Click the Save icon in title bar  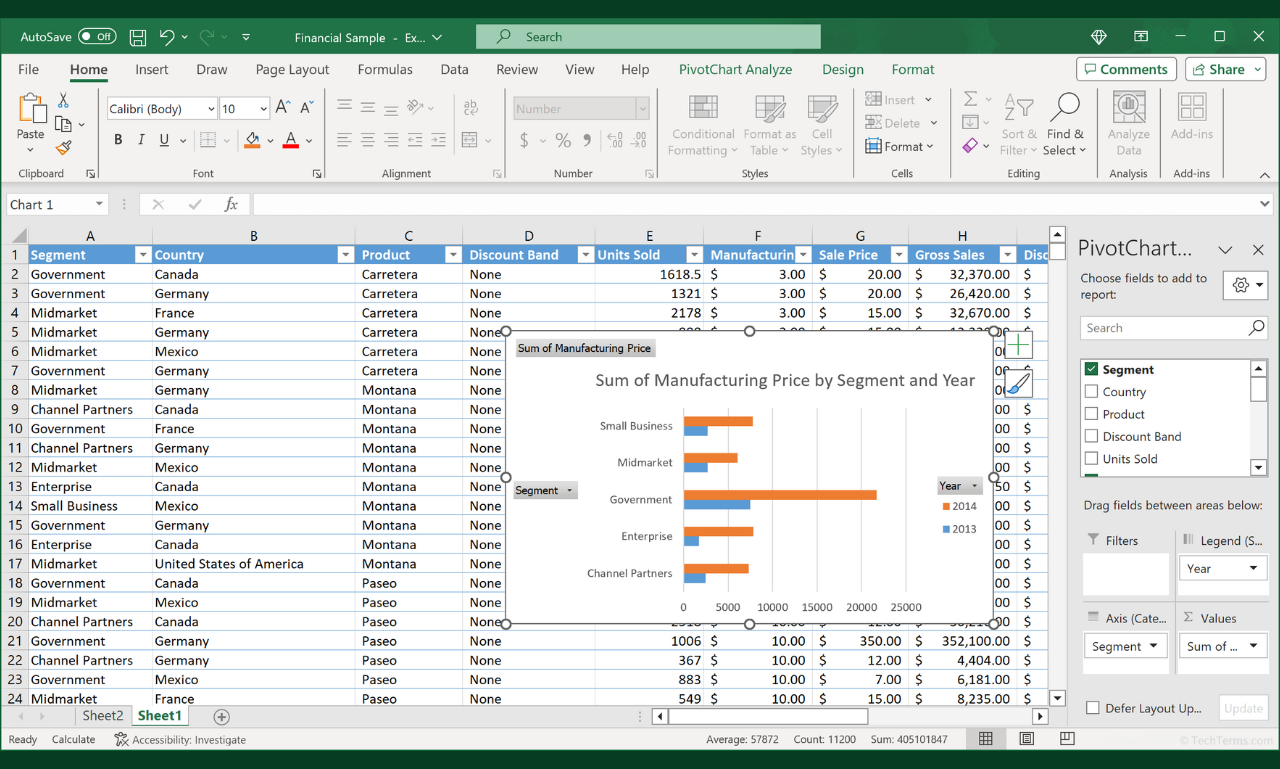pyautogui.click(x=138, y=37)
